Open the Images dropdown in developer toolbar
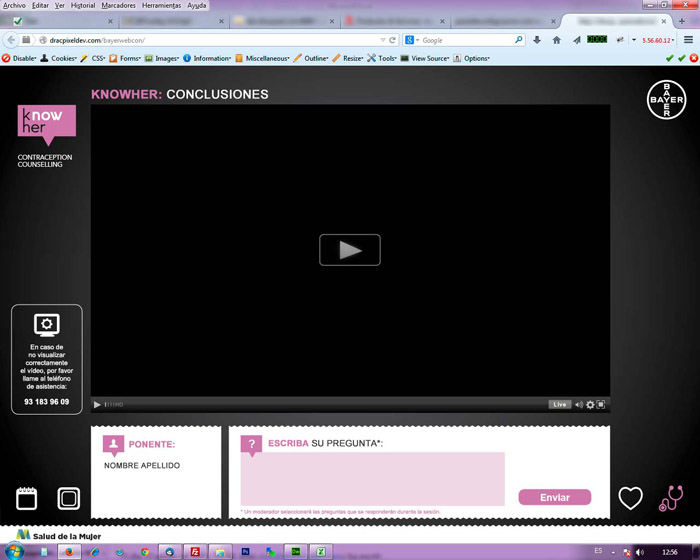This screenshot has width=700, height=560. coord(162,58)
